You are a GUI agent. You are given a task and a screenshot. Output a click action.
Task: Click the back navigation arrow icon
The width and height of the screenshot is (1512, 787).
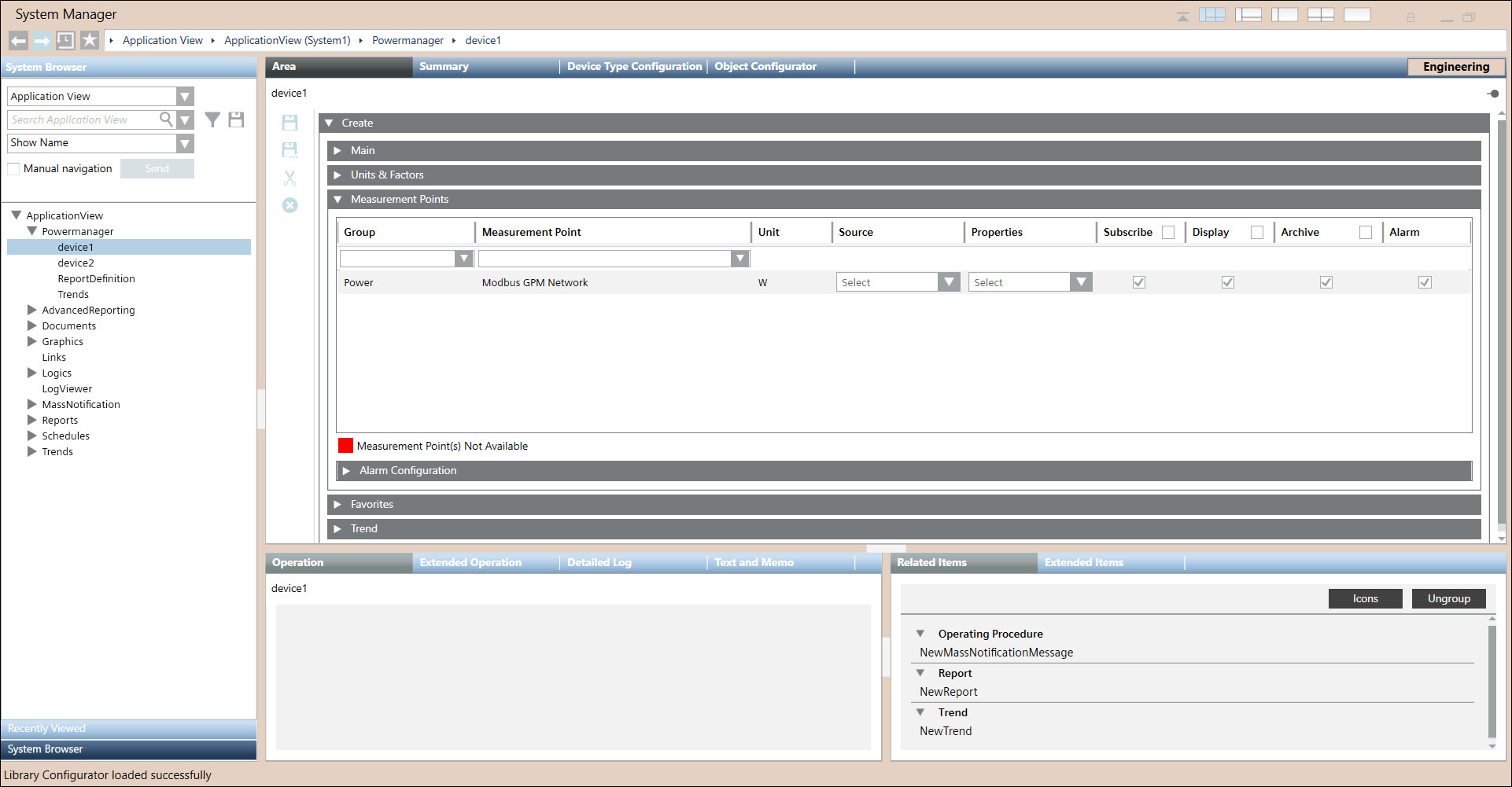[19, 41]
